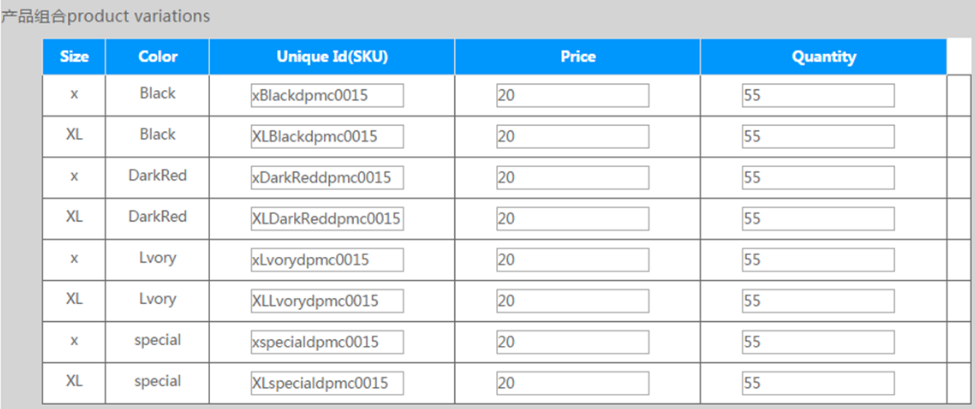
Task: Select the XLLvorydpmc0015 SKU input
Action: (327, 301)
